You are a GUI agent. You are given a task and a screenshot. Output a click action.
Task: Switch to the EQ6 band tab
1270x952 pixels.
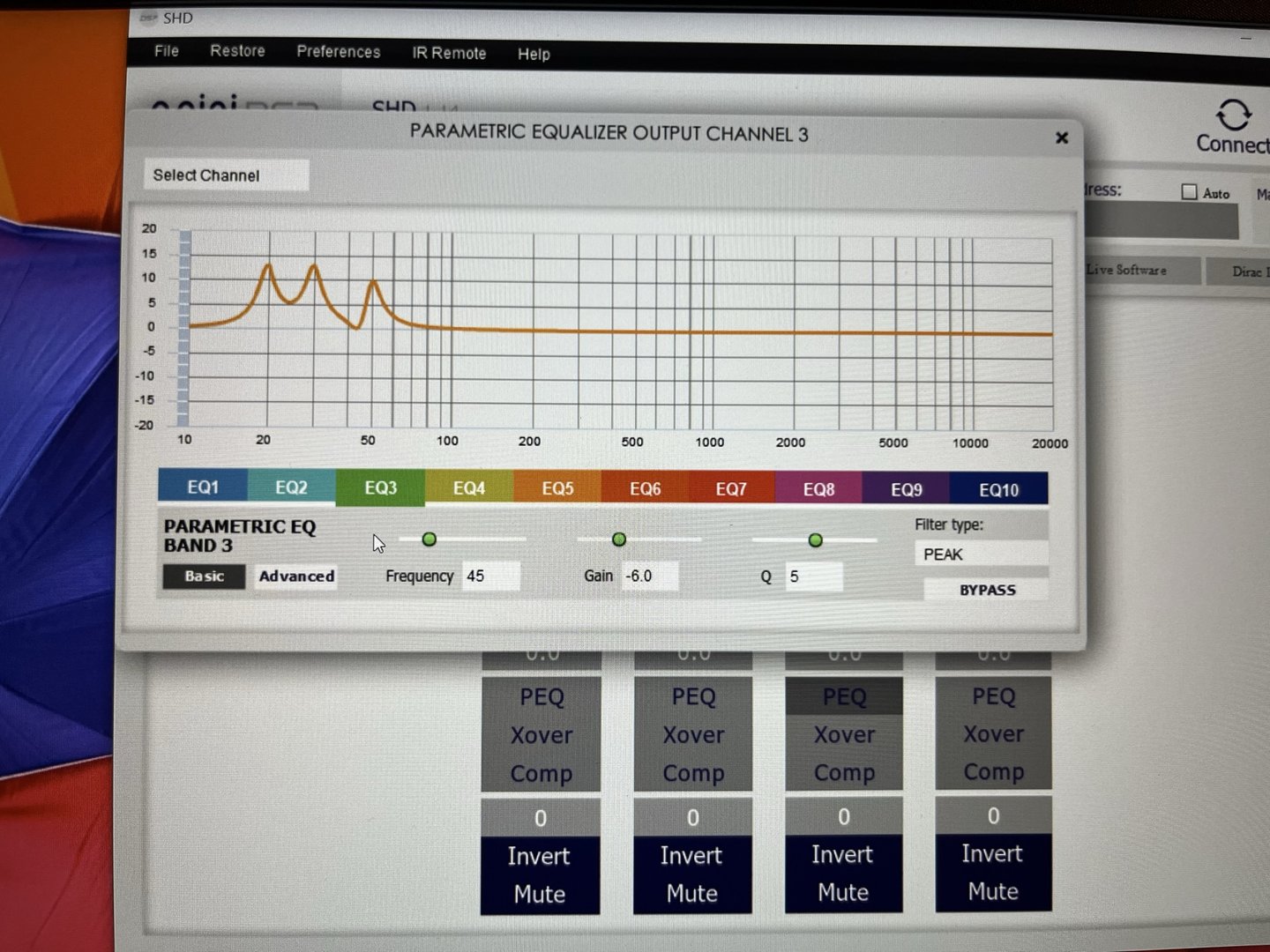click(645, 488)
